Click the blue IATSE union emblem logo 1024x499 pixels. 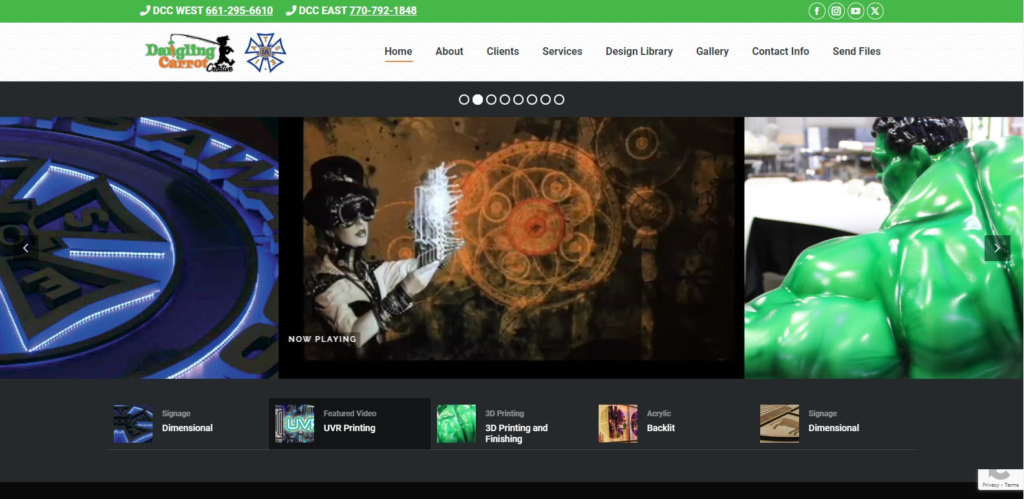click(x=265, y=52)
